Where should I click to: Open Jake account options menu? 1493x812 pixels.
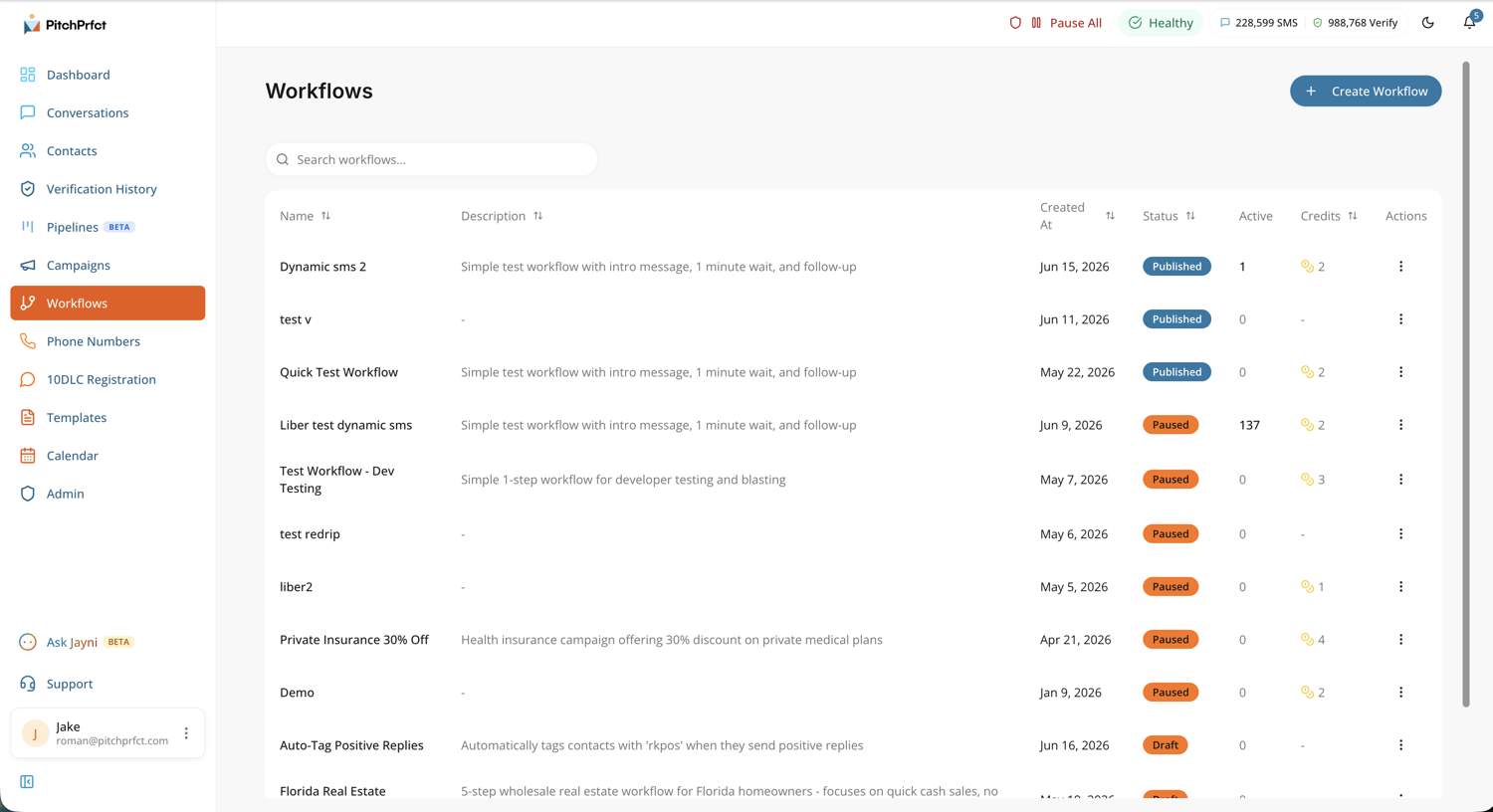(186, 733)
